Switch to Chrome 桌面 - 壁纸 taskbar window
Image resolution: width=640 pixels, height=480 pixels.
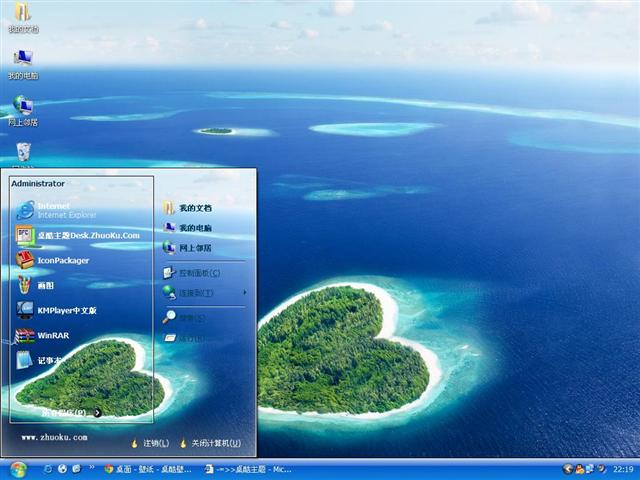point(148,469)
